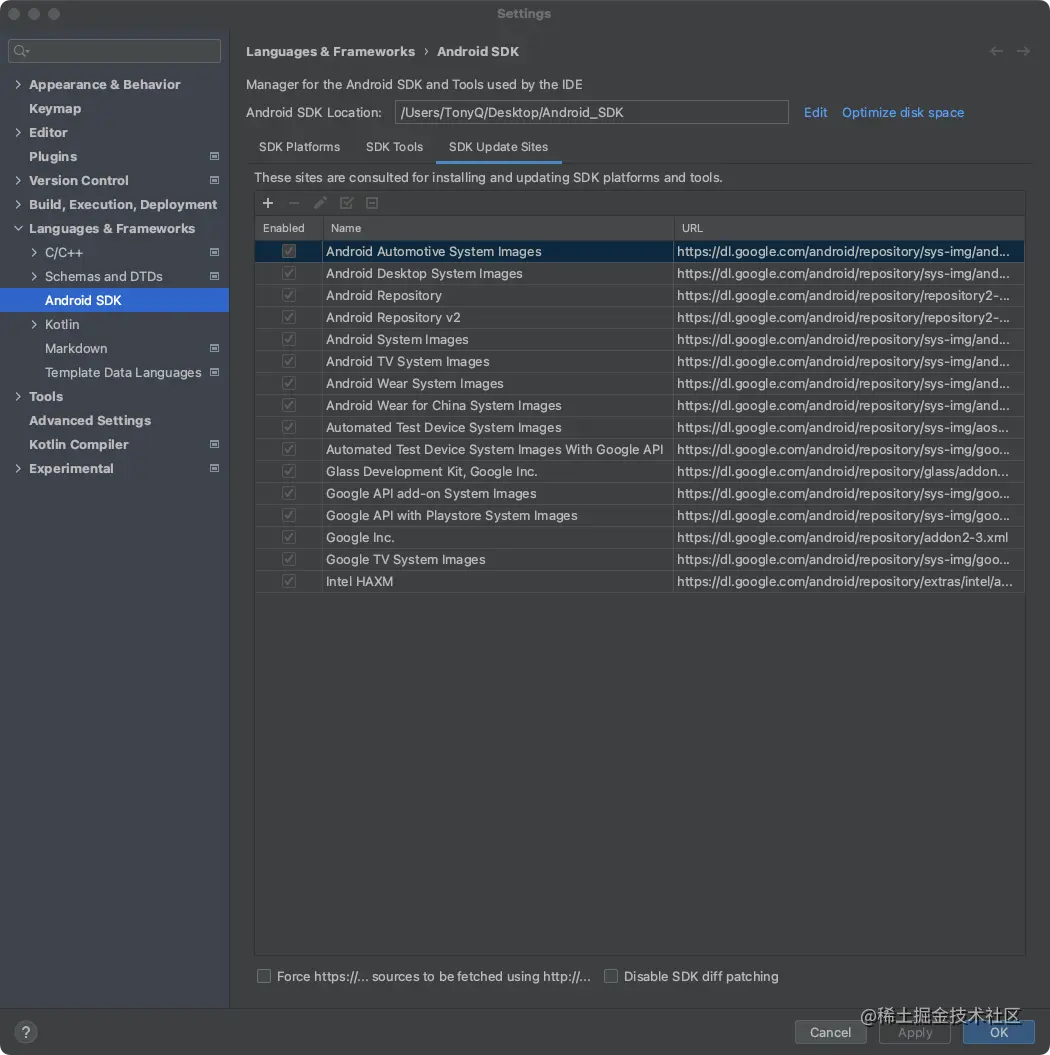The image size is (1050, 1055).
Task: Click the help question mark button
Action: [x=26, y=1031]
